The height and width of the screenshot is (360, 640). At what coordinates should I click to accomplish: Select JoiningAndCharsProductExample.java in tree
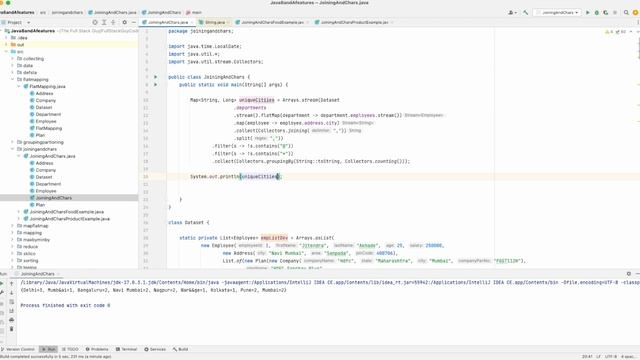coord(69,219)
